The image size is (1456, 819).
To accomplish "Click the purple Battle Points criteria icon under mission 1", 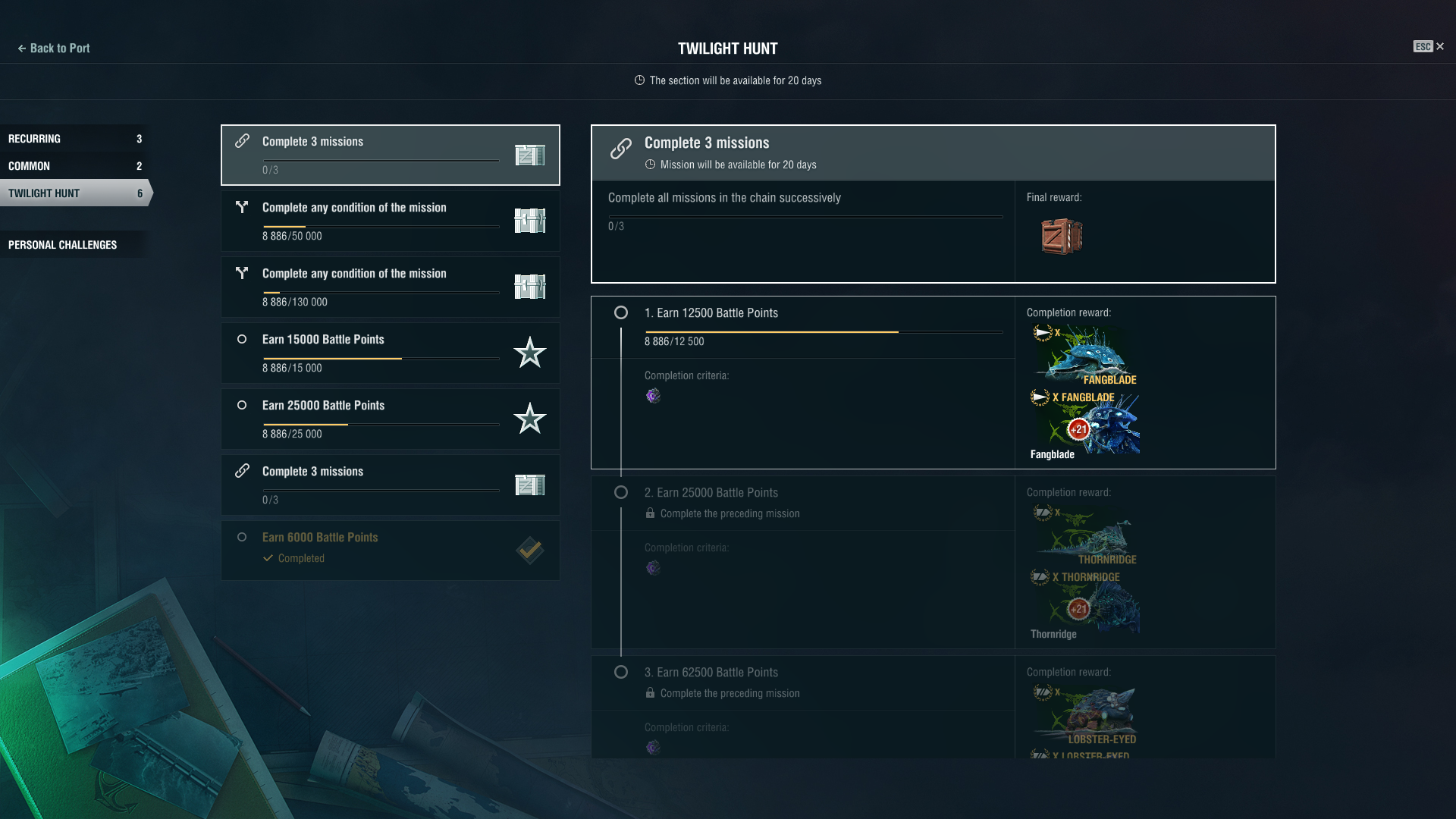I will tap(653, 396).
